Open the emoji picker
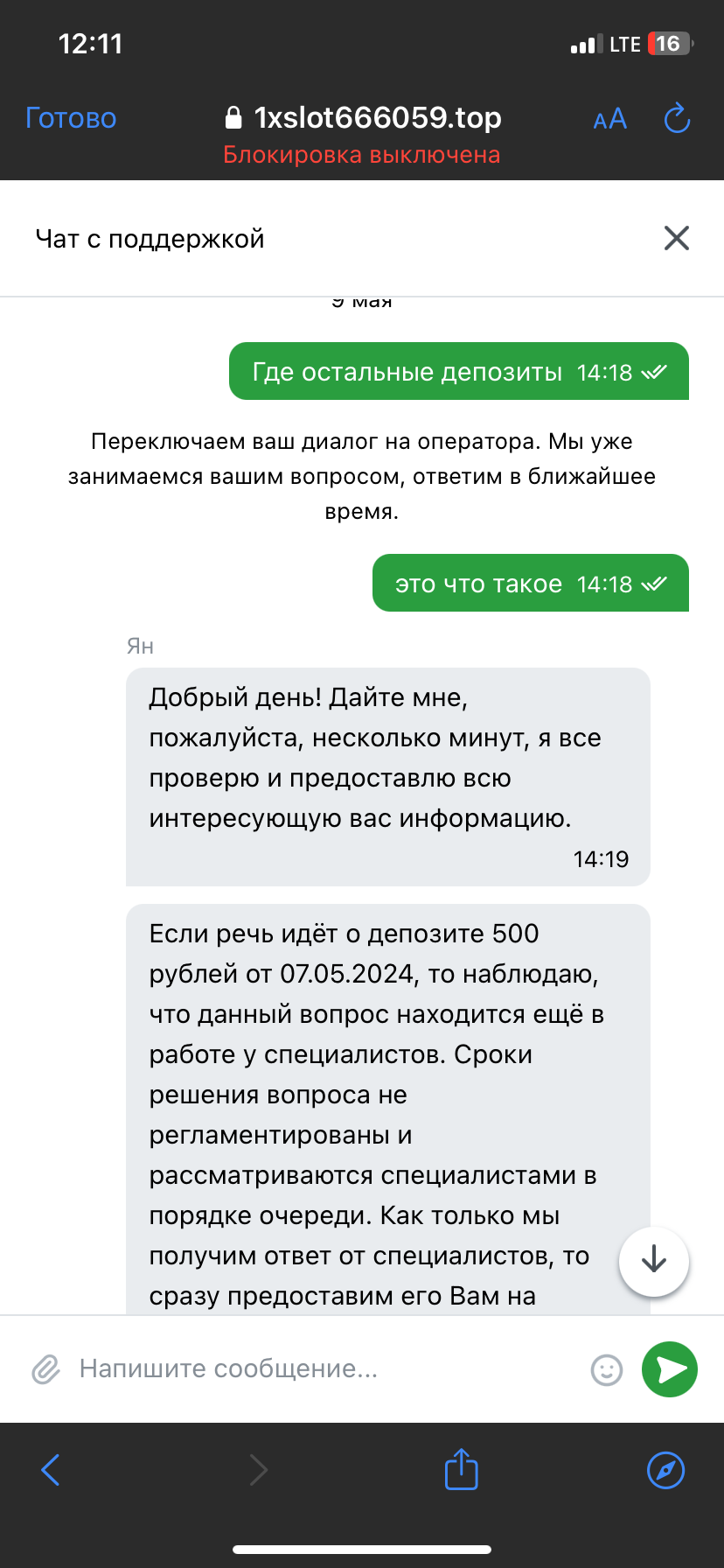Viewport: 724px width, 1568px height. [606, 1369]
